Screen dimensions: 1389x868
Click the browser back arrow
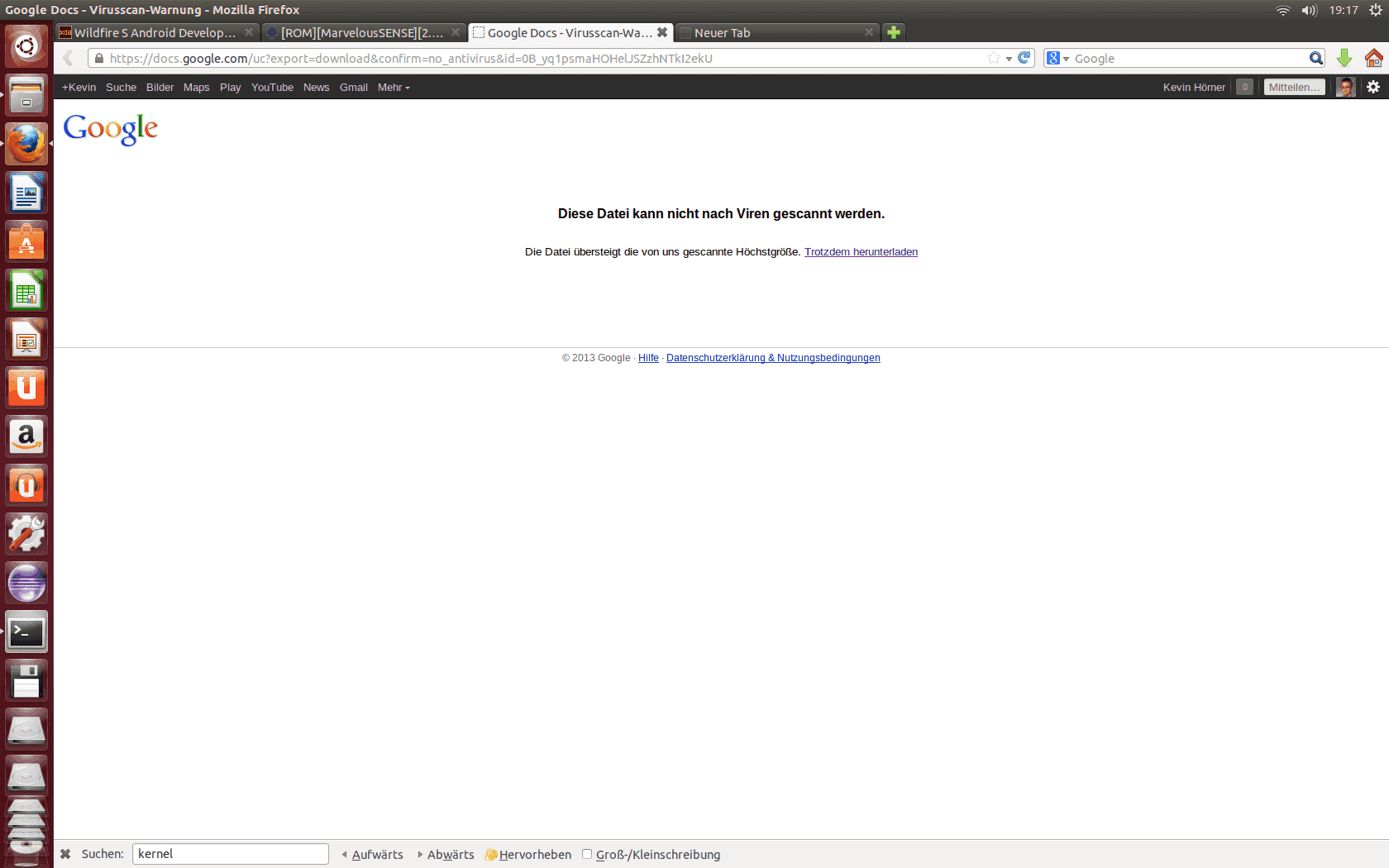pyautogui.click(x=69, y=58)
